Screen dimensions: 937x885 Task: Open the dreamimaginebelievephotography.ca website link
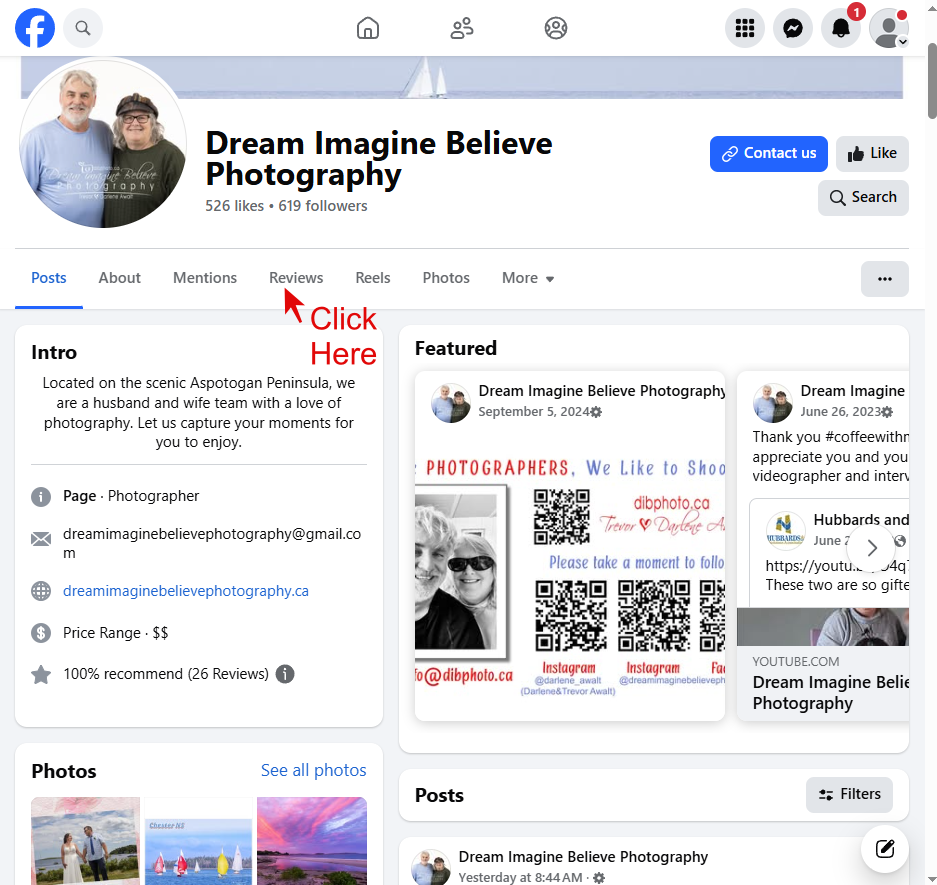[186, 591]
